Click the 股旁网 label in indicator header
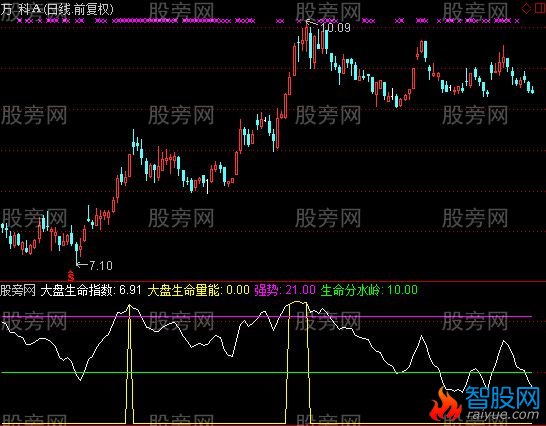 pos(18,290)
